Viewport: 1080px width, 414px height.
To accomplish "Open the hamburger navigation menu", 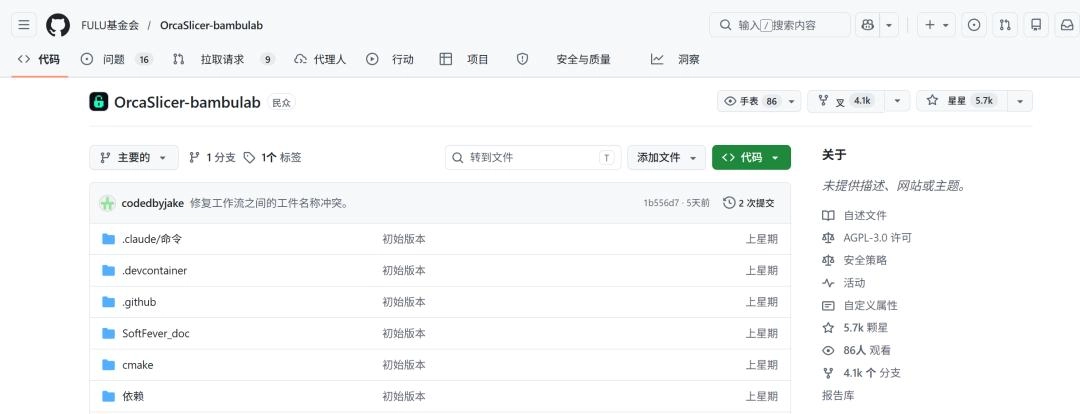I will 24,25.
